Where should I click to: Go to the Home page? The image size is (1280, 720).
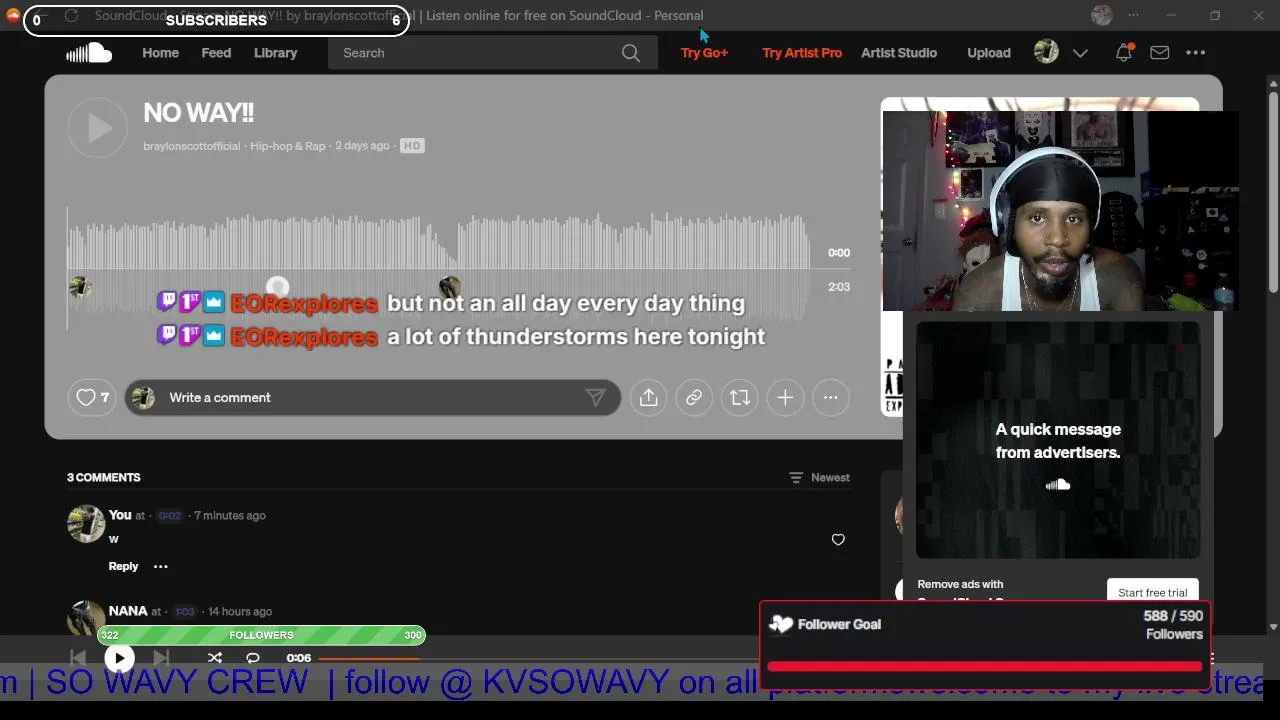(x=160, y=53)
